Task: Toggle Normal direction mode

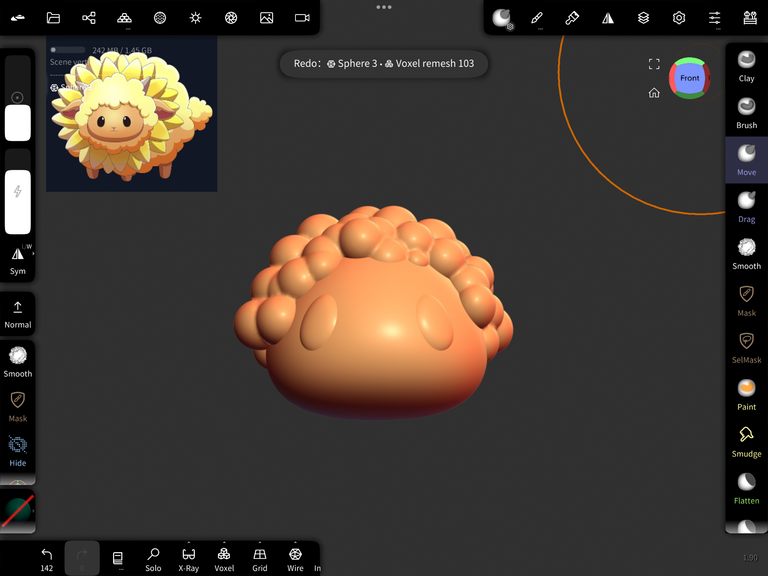Action: (x=18, y=313)
